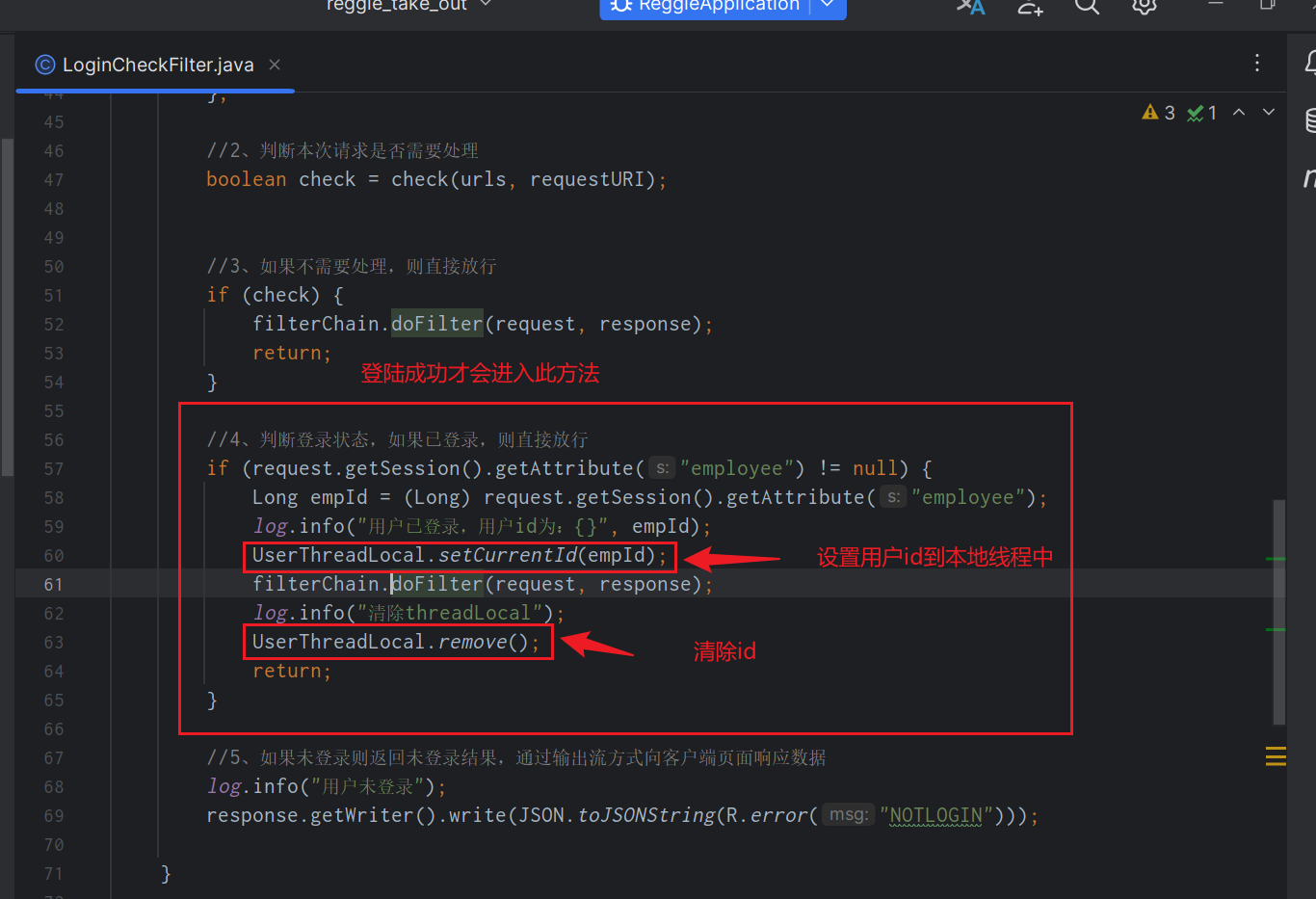1316x899 pixels.
Task: Click the 'msg:' parameter hint on line 69
Action: (849, 815)
